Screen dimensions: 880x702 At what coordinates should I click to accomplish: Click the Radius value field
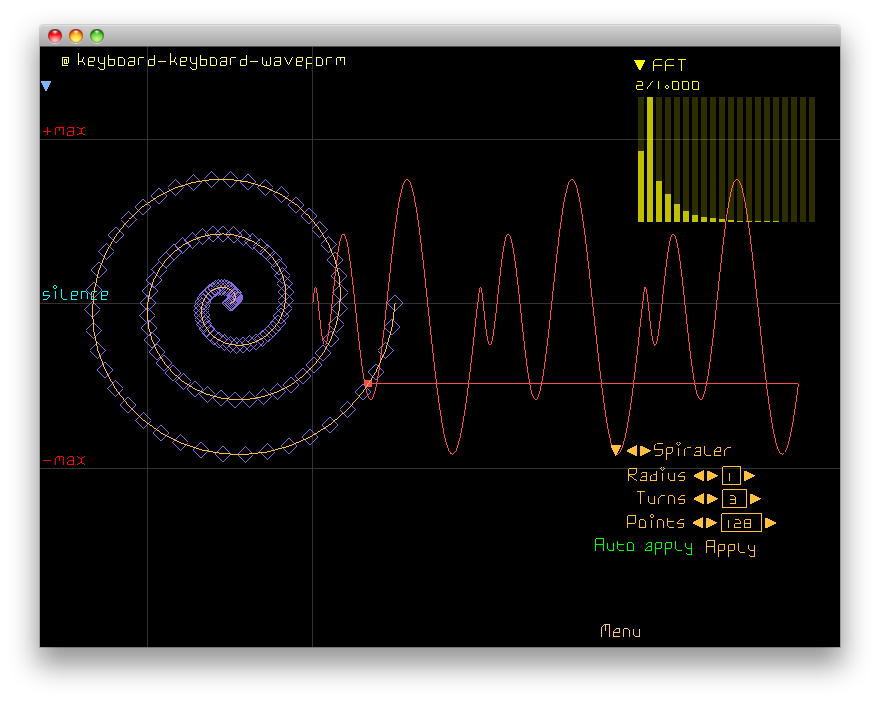731,476
